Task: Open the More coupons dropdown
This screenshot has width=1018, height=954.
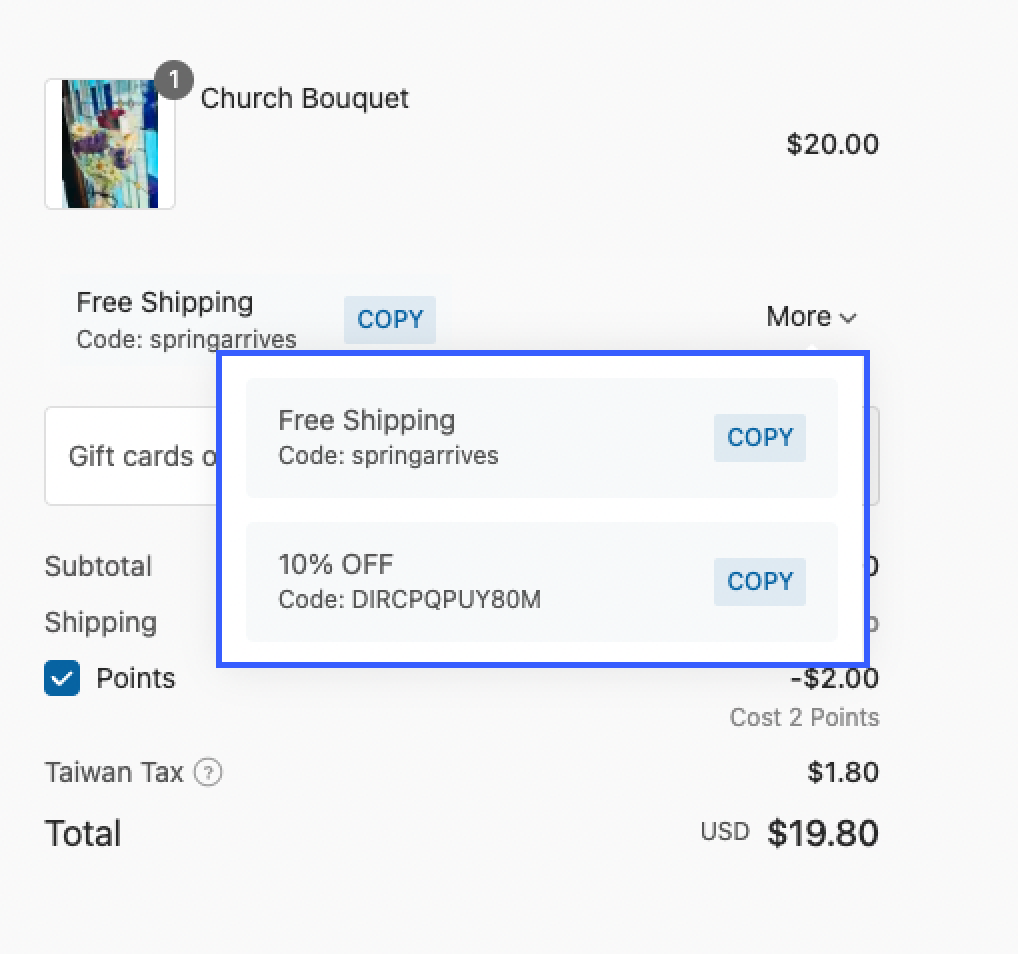Action: 810,316
